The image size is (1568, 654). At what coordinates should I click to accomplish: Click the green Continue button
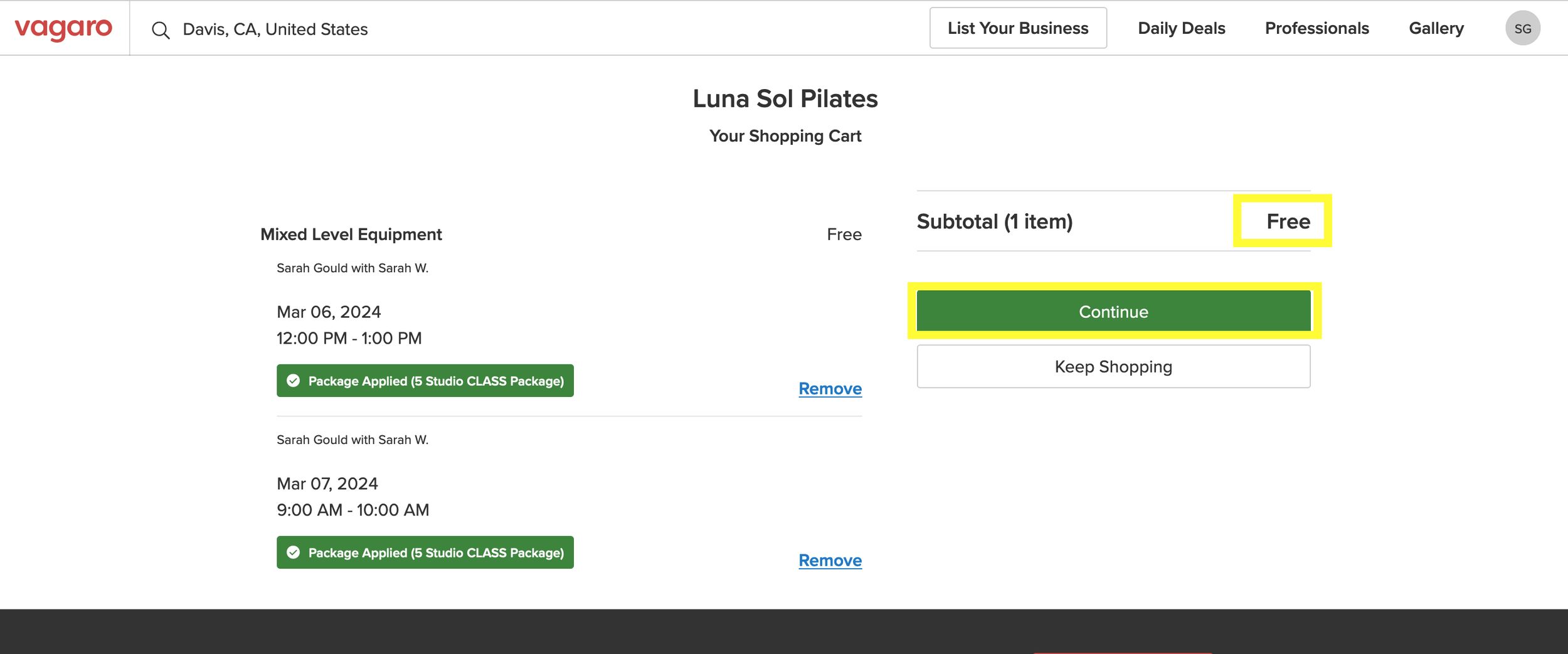(1113, 311)
